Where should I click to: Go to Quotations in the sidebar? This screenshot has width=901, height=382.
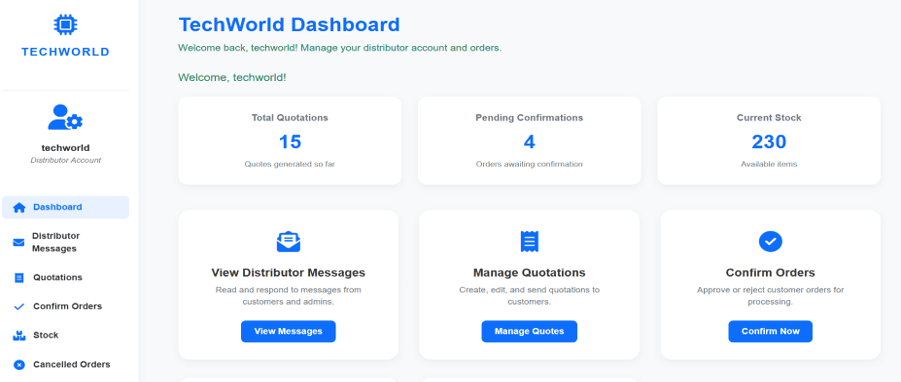tap(66, 277)
